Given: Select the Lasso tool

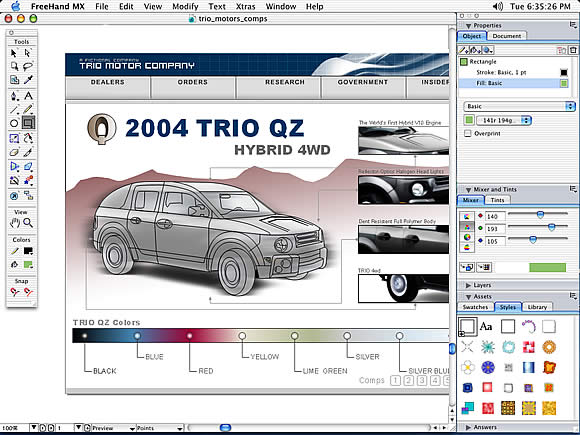Looking at the screenshot, I should [x=28, y=67].
